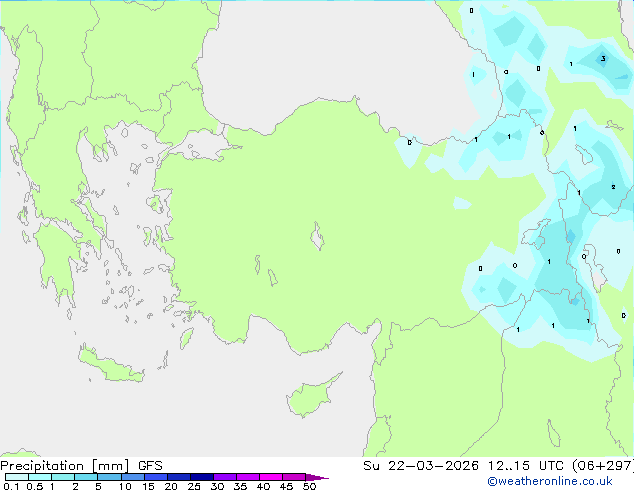Click the legend value label "0.1"

point(11,486)
